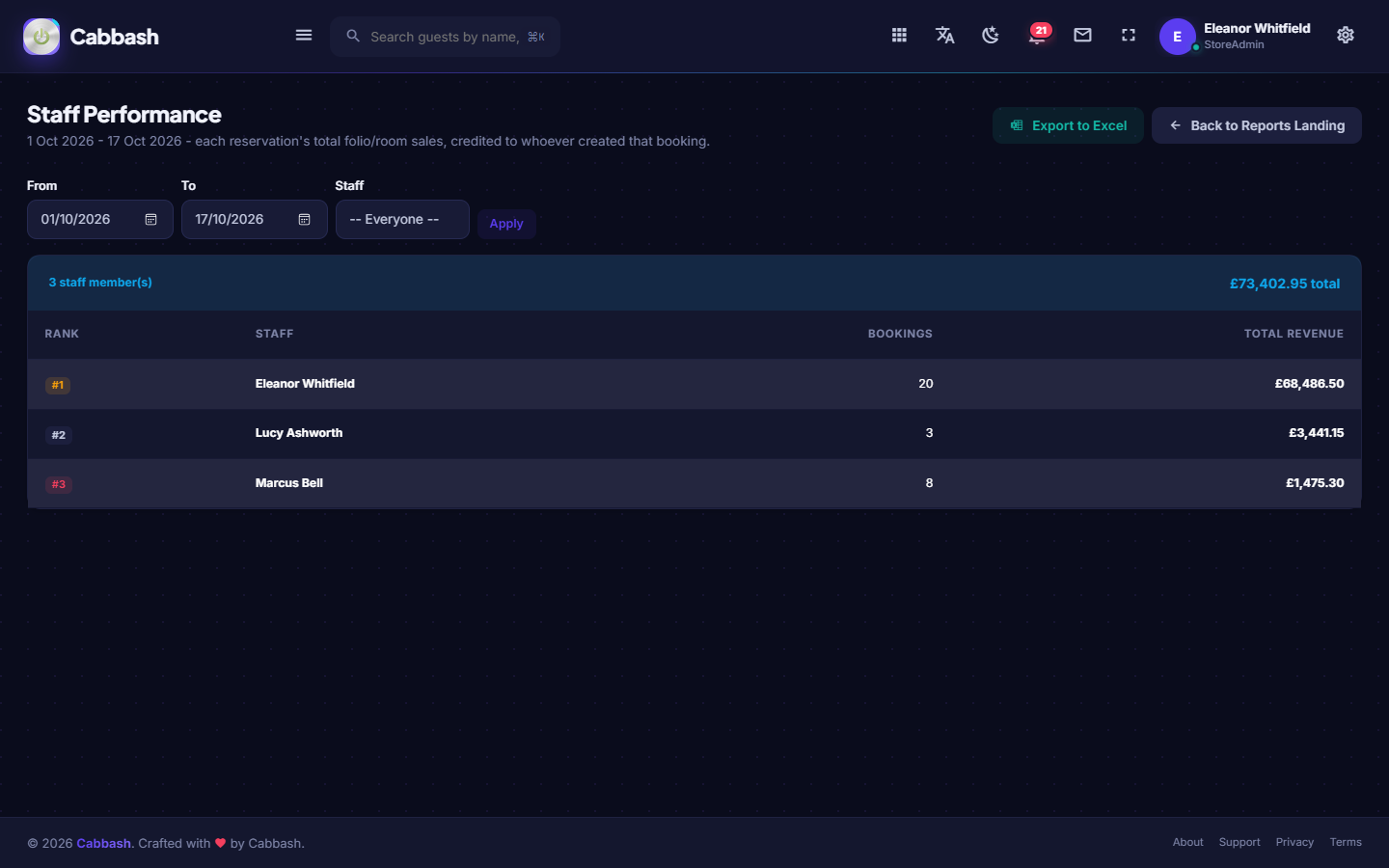Viewport: 1389px width, 868px height.
Task: Click the Excel icon on Export button
Action: pyautogui.click(x=1017, y=125)
